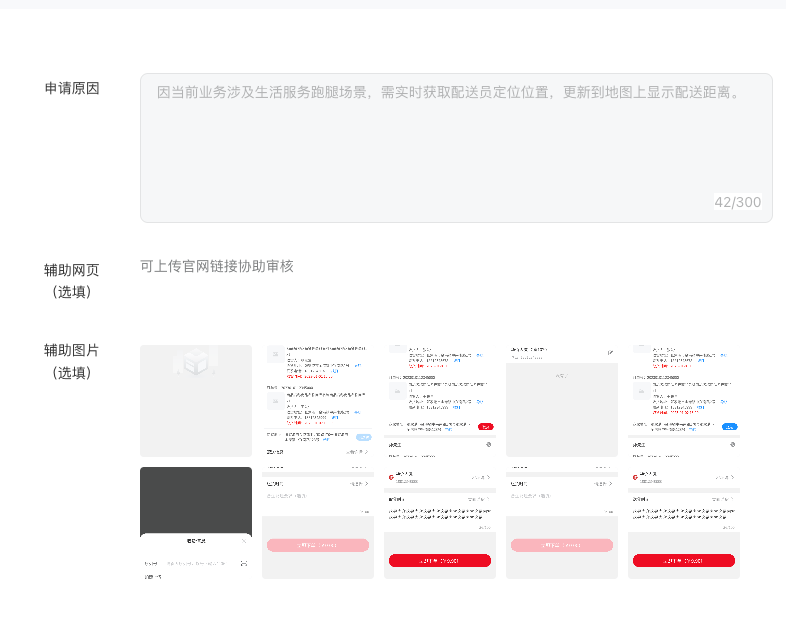Click the 申请原因 reason text area
The height and width of the screenshot is (620, 786).
click(456, 148)
